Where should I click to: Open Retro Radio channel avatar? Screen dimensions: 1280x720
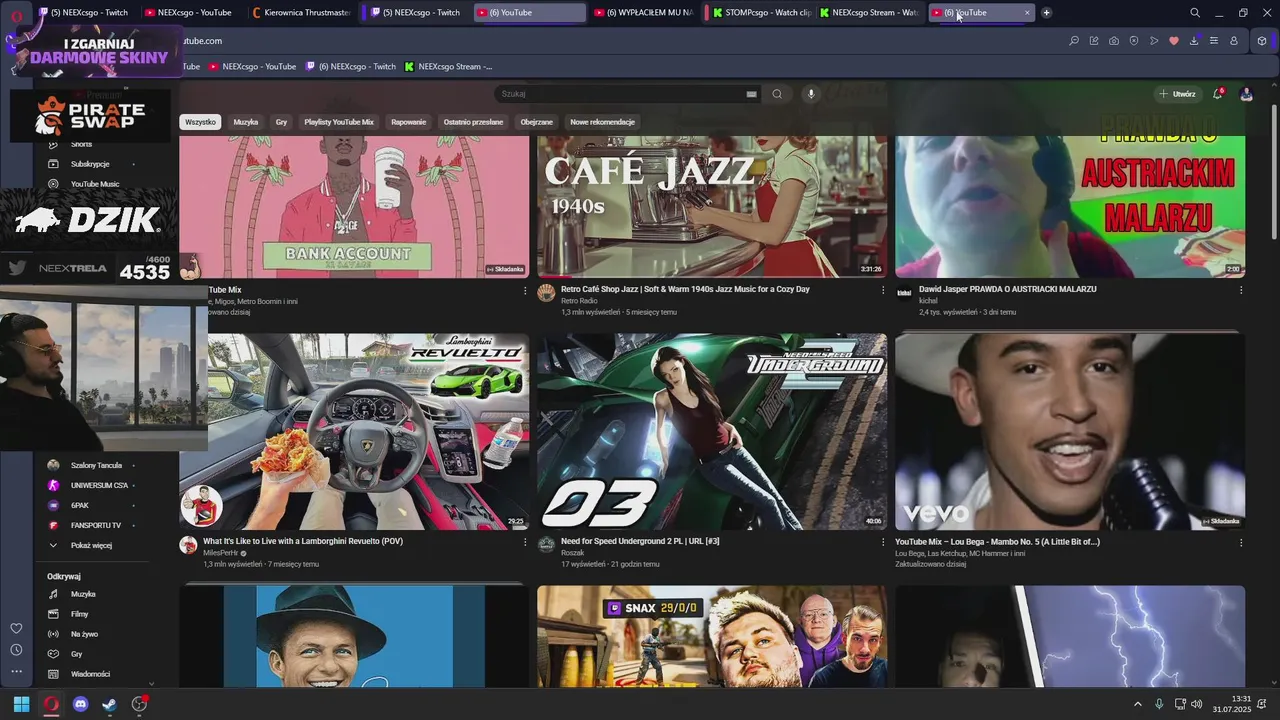pos(546,292)
